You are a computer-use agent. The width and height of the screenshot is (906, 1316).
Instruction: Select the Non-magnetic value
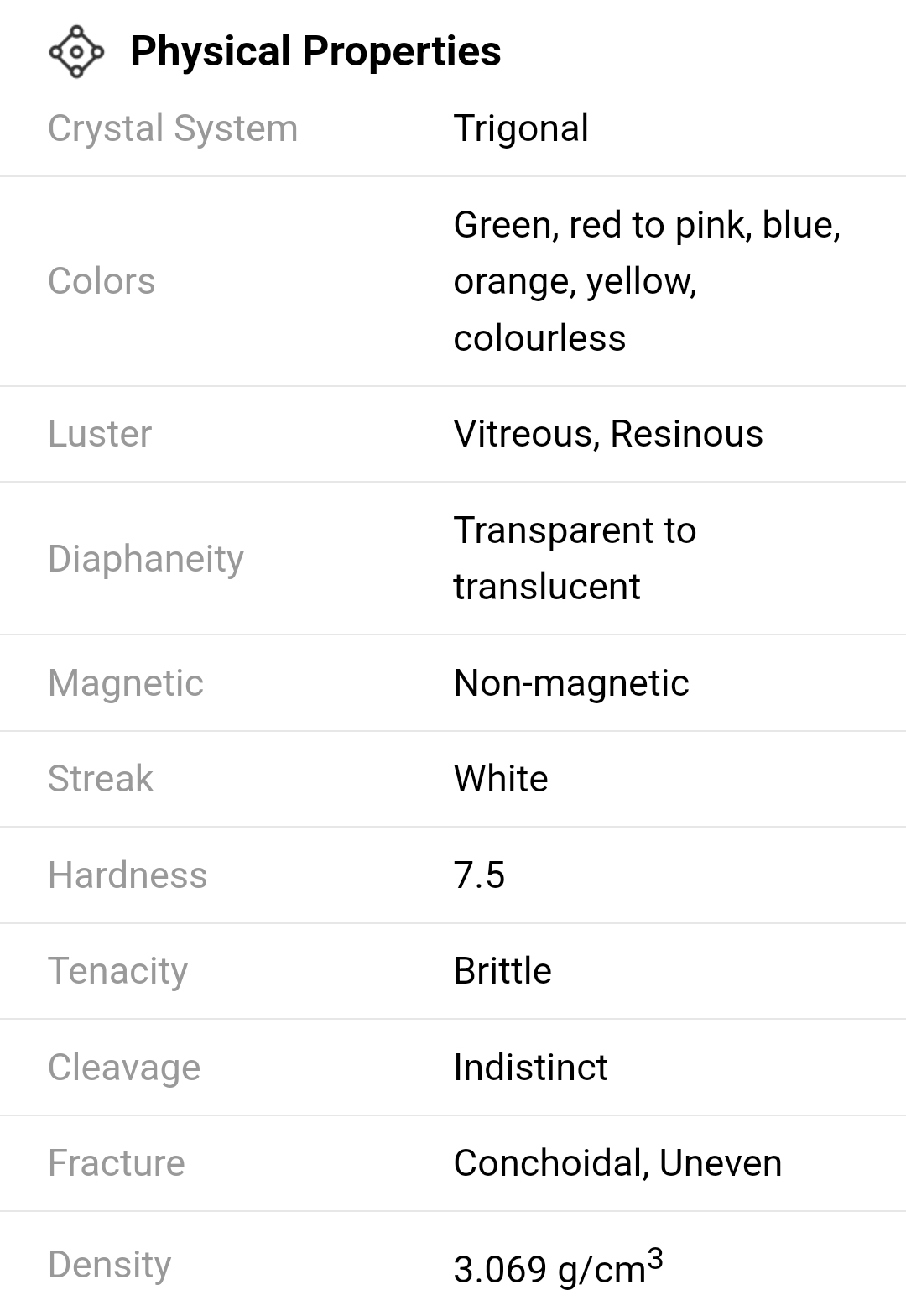pyautogui.click(x=571, y=682)
